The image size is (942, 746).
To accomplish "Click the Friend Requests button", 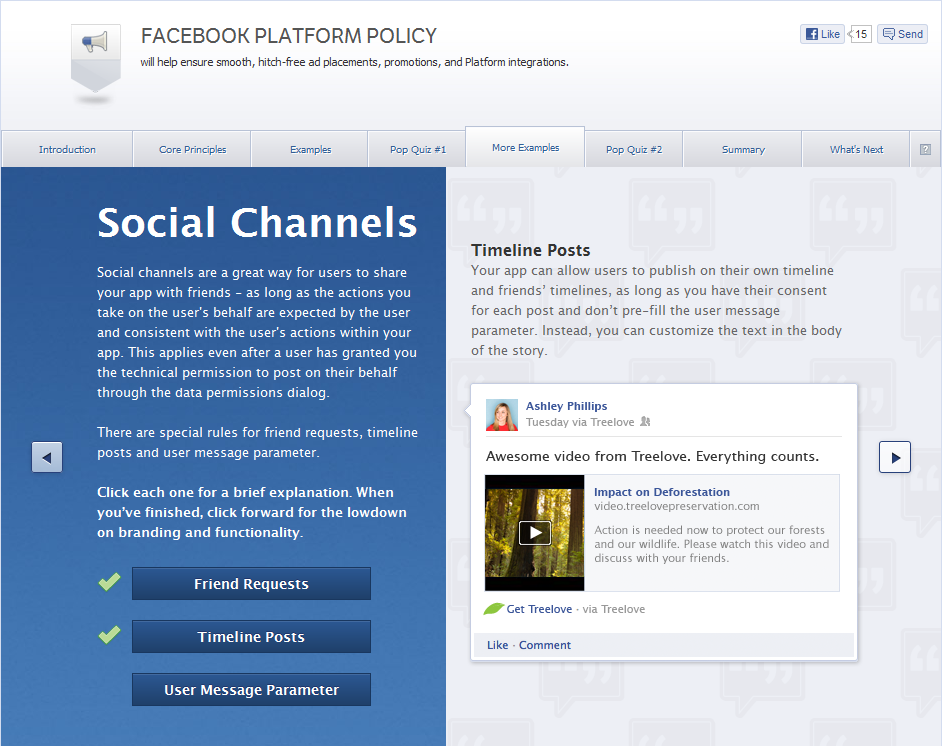I will coord(251,584).
